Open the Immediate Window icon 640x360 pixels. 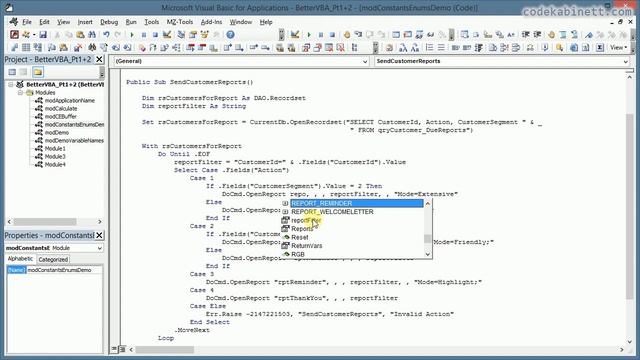coord(407,35)
